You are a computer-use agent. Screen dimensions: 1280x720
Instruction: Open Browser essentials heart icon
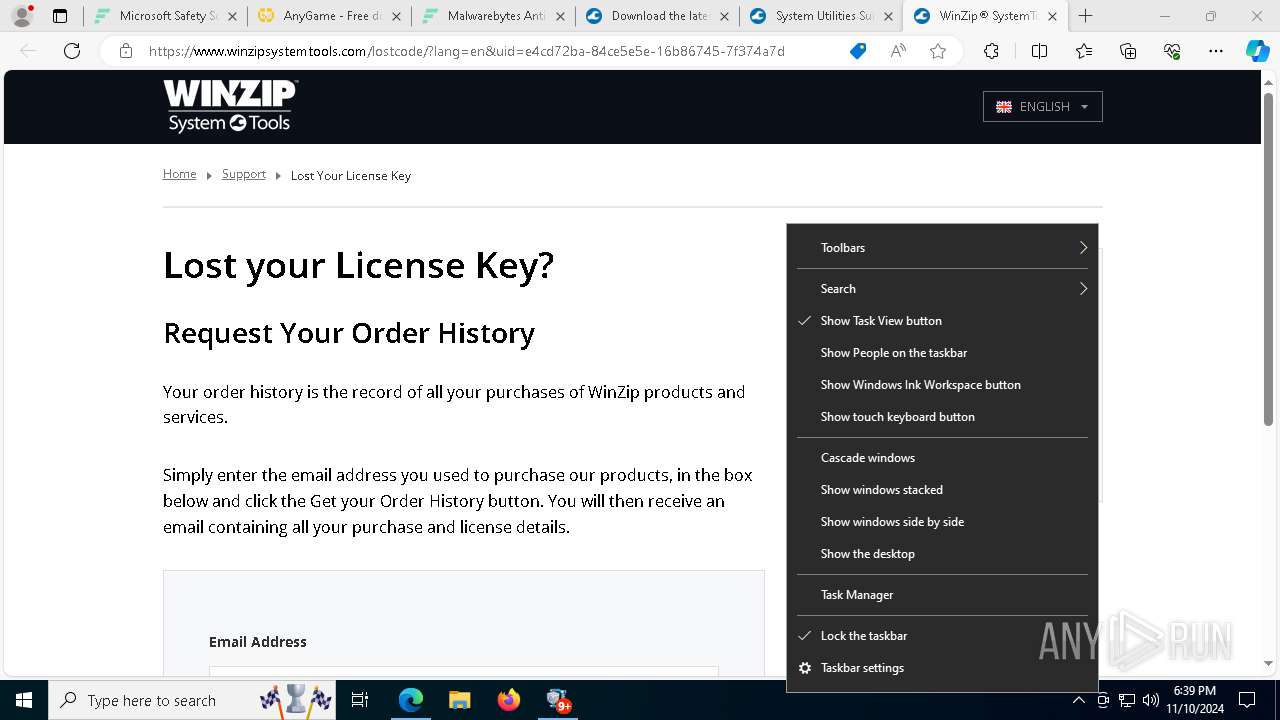1172,51
